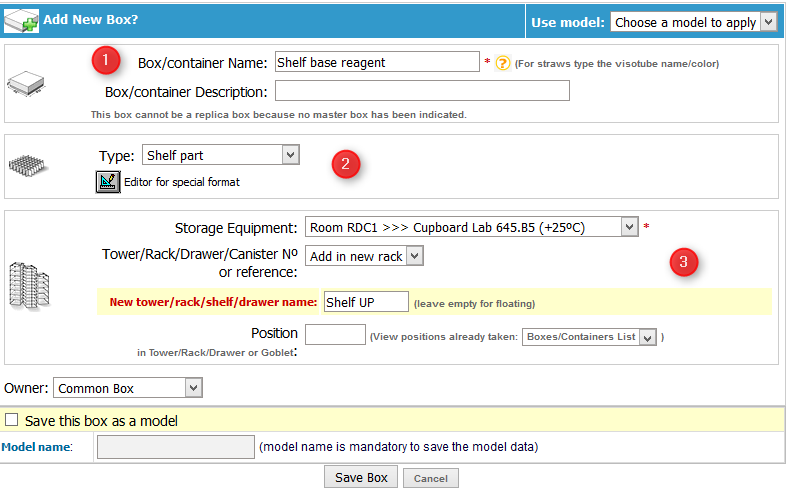Click the replica box notice text

(279, 115)
